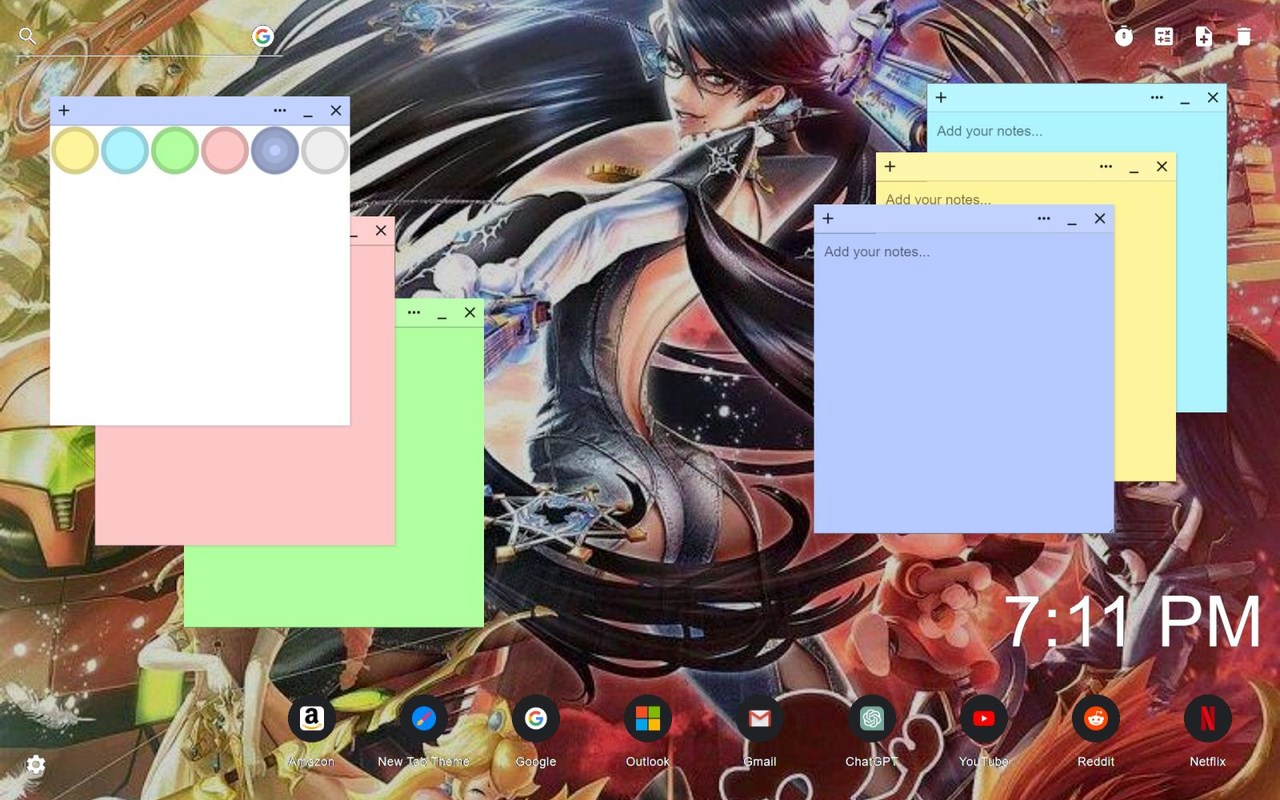Pick the yellow note color
This screenshot has width=1280, height=800.
pyautogui.click(x=75, y=150)
